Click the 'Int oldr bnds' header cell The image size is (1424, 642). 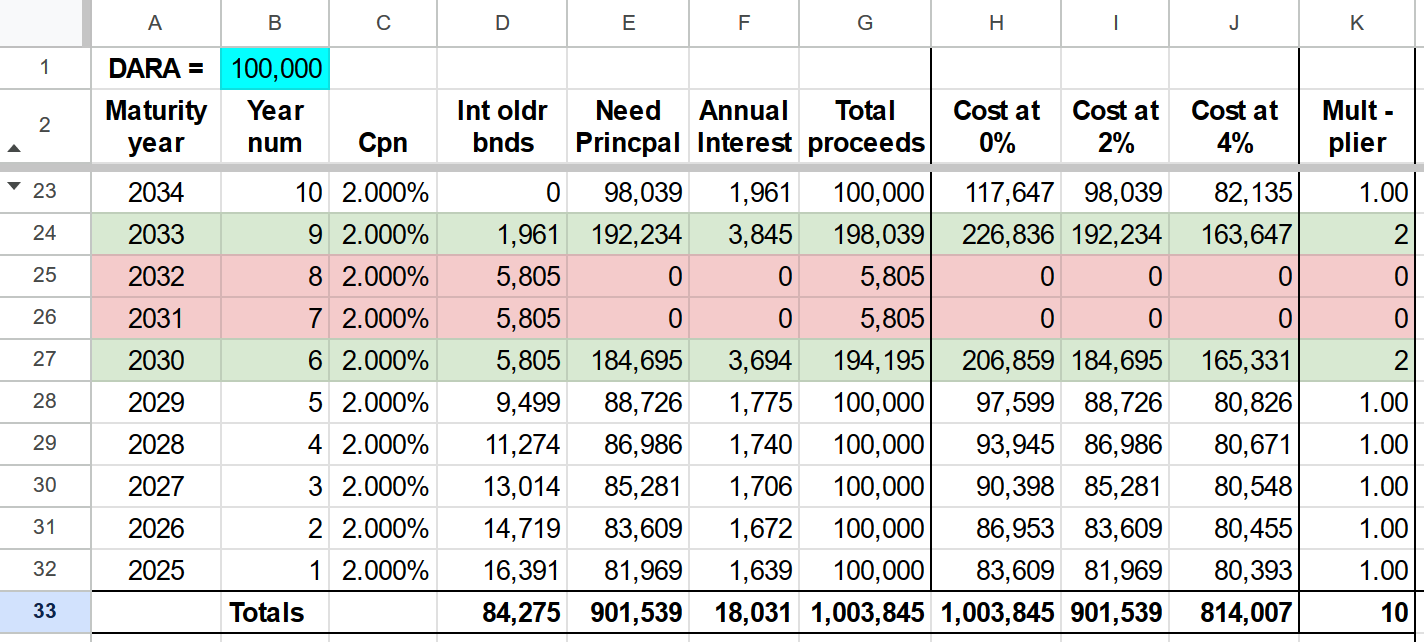click(x=502, y=126)
